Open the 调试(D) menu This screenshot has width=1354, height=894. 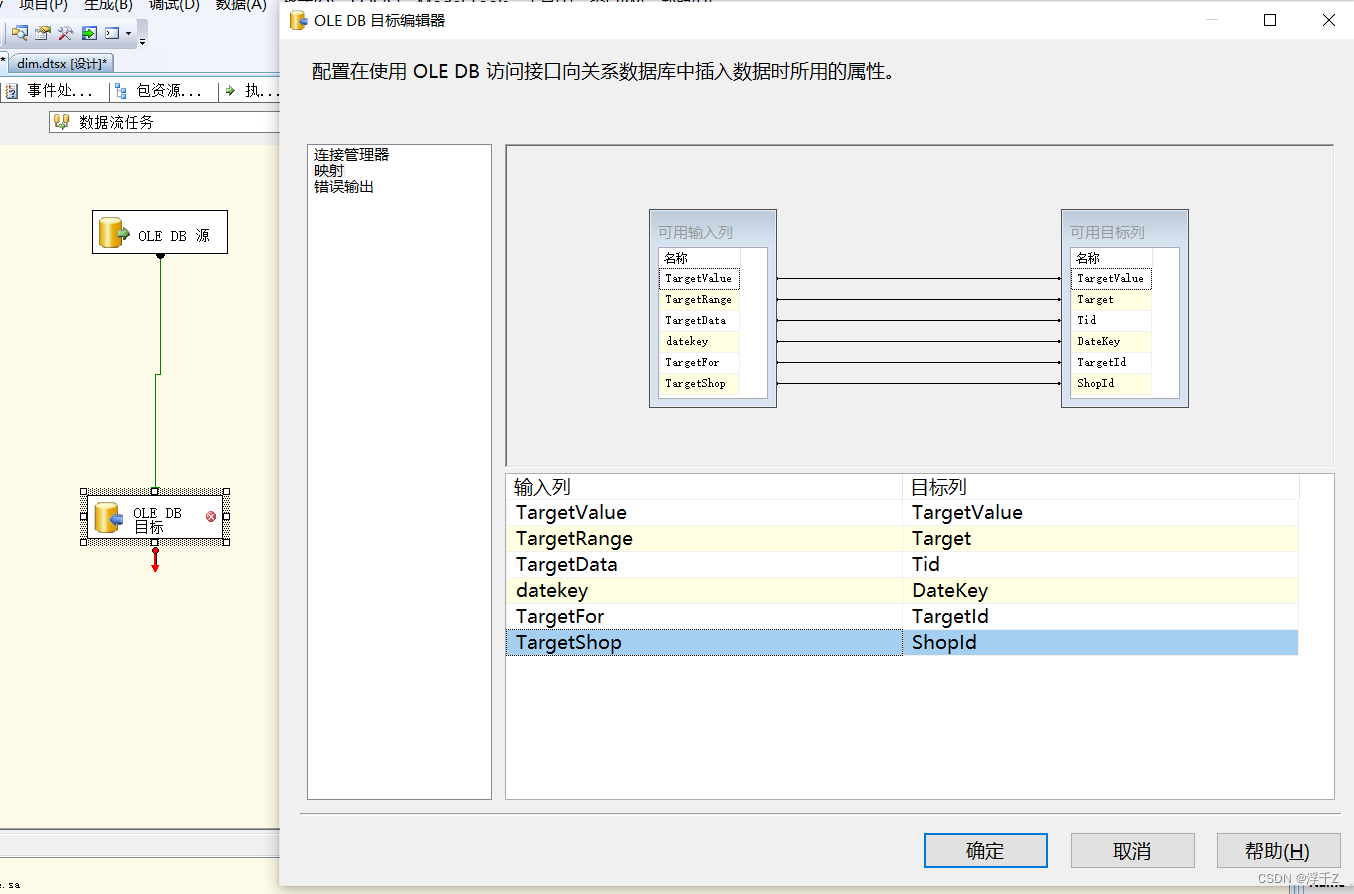(174, 5)
